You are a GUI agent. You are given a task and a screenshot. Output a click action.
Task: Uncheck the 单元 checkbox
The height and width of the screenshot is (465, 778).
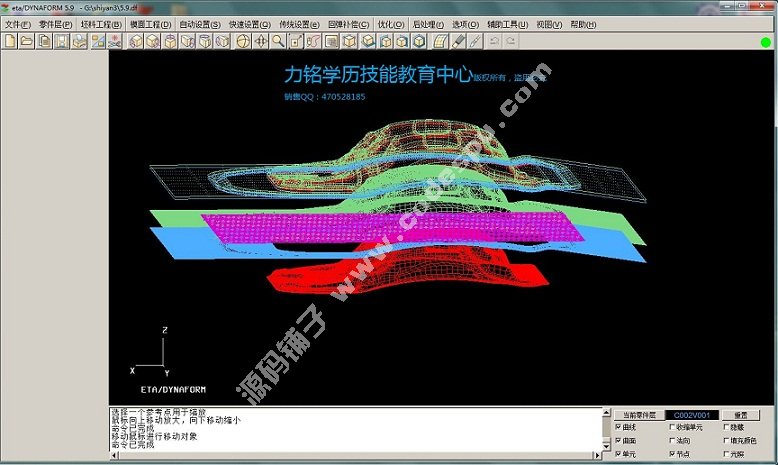click(x=618, y=454)
